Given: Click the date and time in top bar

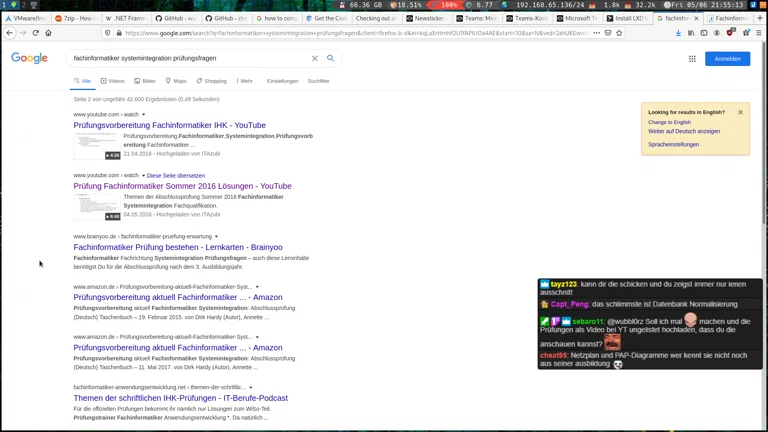Looking at the screenshot, I should coord(708,5).
